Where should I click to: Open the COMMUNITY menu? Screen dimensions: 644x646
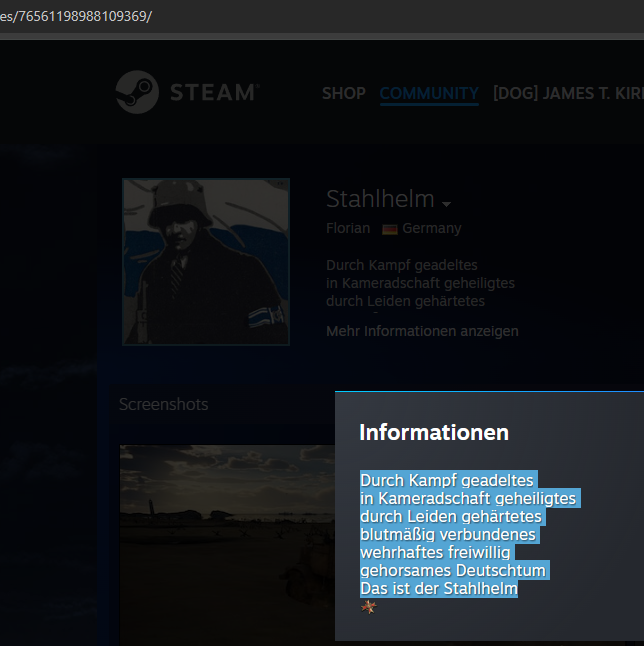click(428, 93)
